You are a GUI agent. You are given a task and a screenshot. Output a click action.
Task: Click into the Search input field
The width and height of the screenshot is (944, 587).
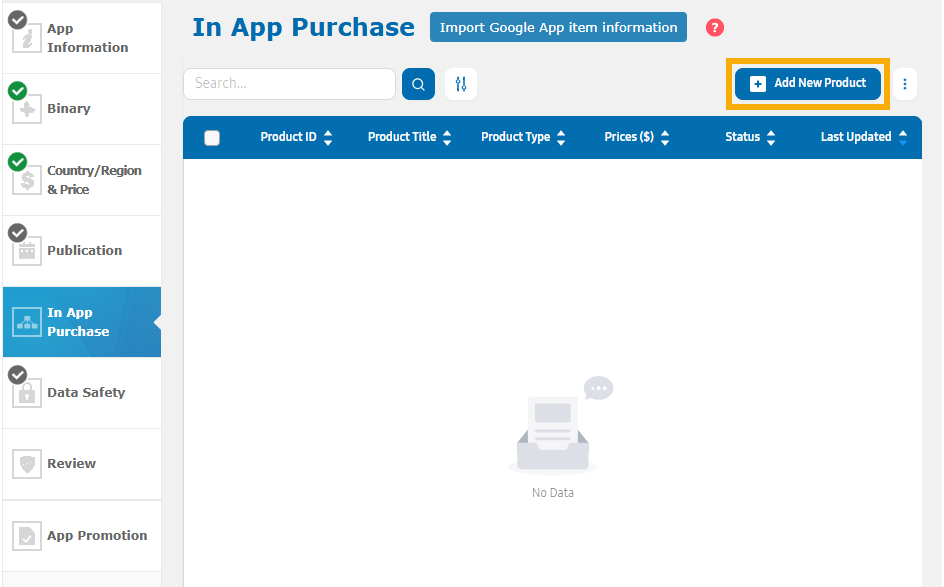coord(289,84)
